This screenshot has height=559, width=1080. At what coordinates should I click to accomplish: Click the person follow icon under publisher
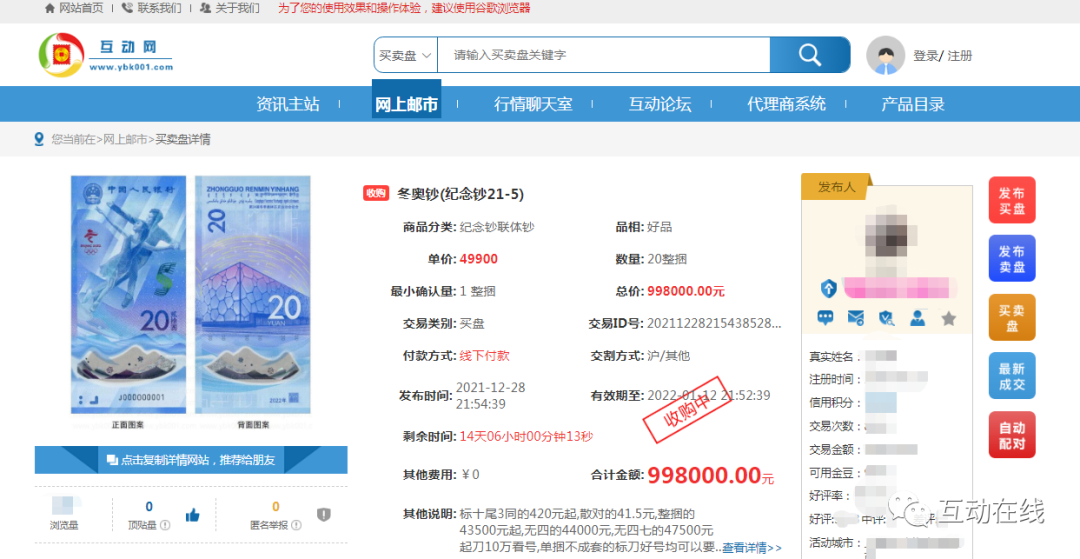917,317
